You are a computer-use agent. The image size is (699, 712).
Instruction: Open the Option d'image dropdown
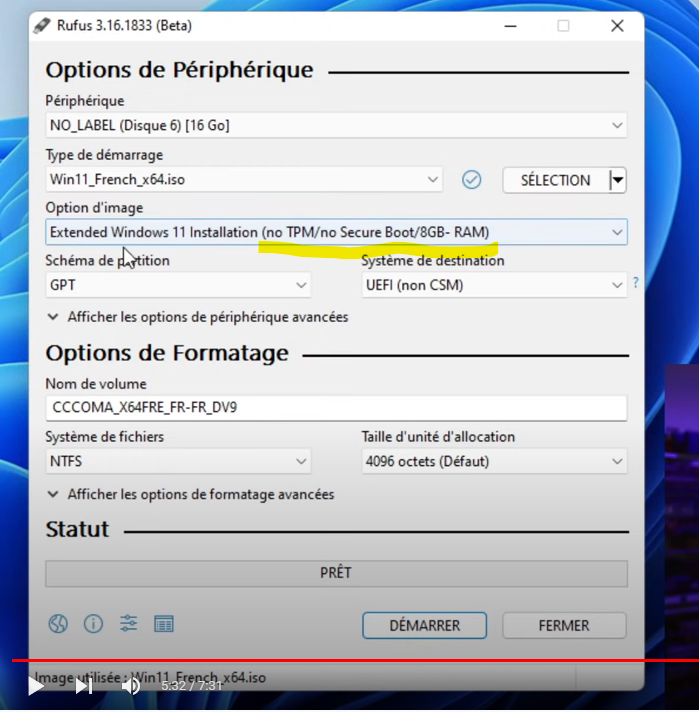[x=336, y=232]
